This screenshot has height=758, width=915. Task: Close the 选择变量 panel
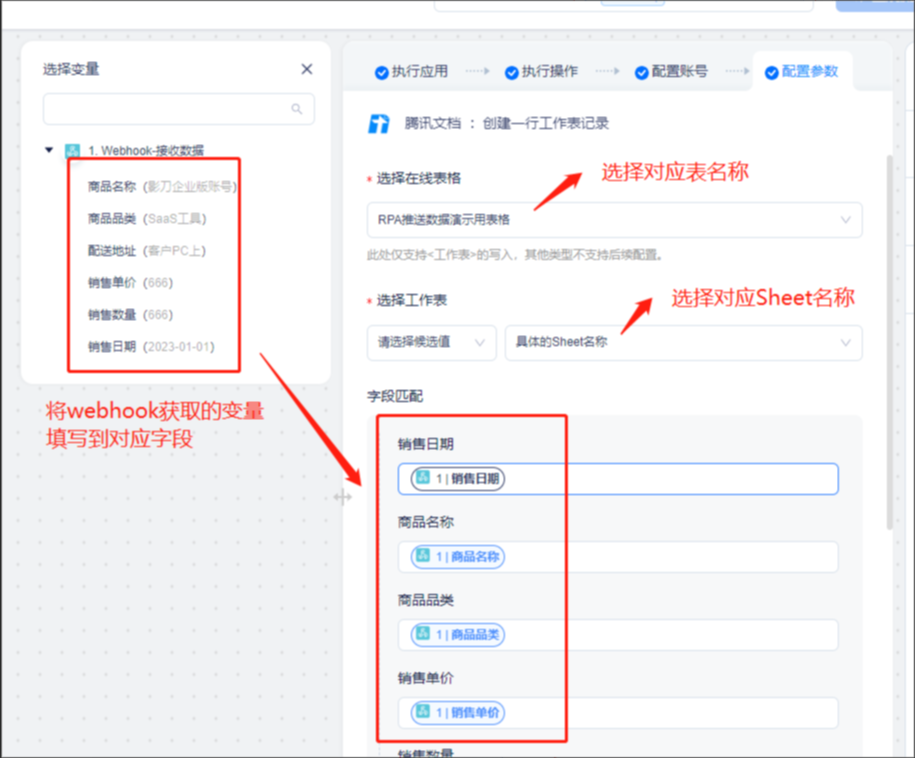click(x=306, y=69)
